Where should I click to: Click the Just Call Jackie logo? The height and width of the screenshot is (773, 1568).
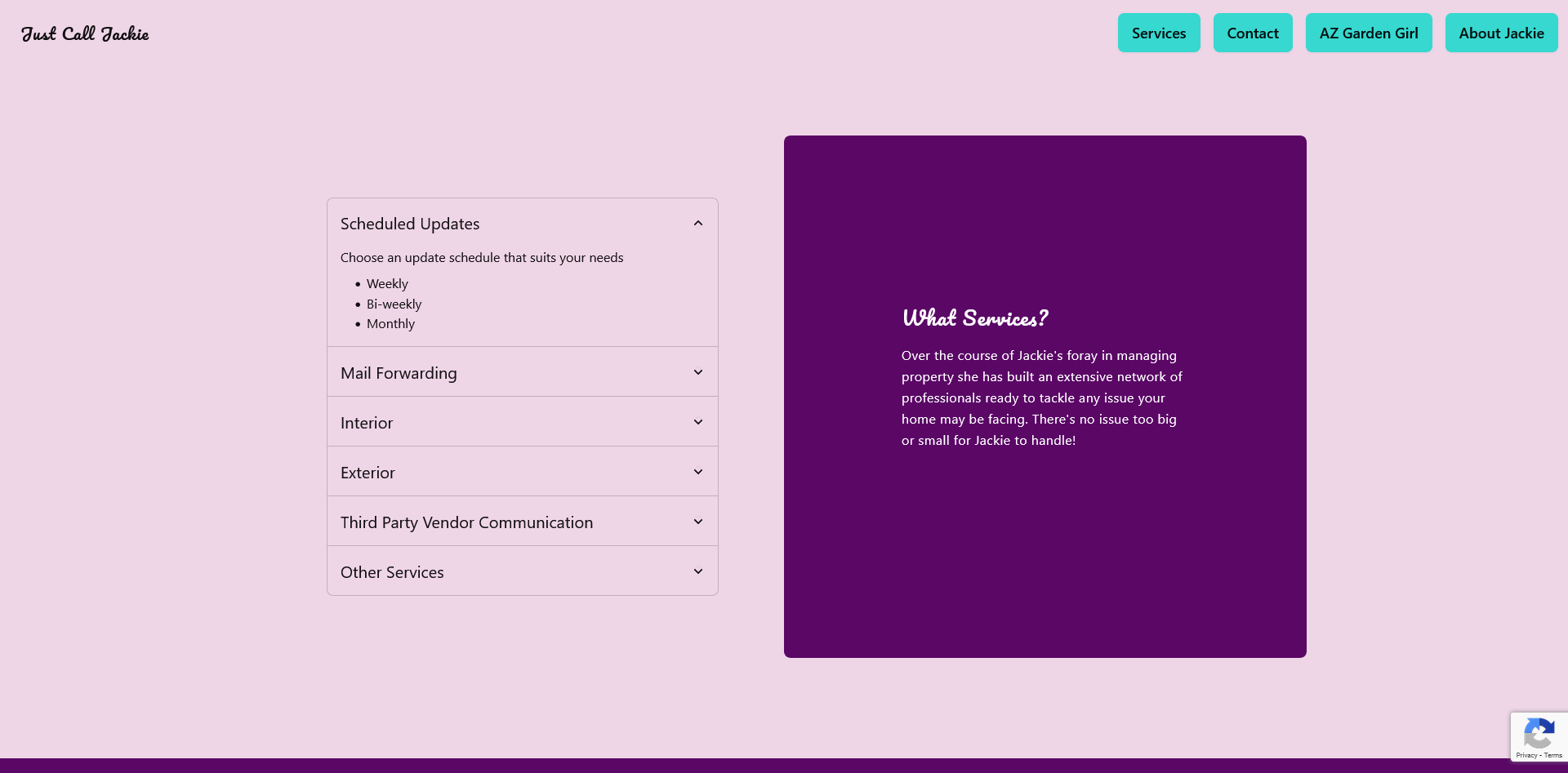(85, 33)
